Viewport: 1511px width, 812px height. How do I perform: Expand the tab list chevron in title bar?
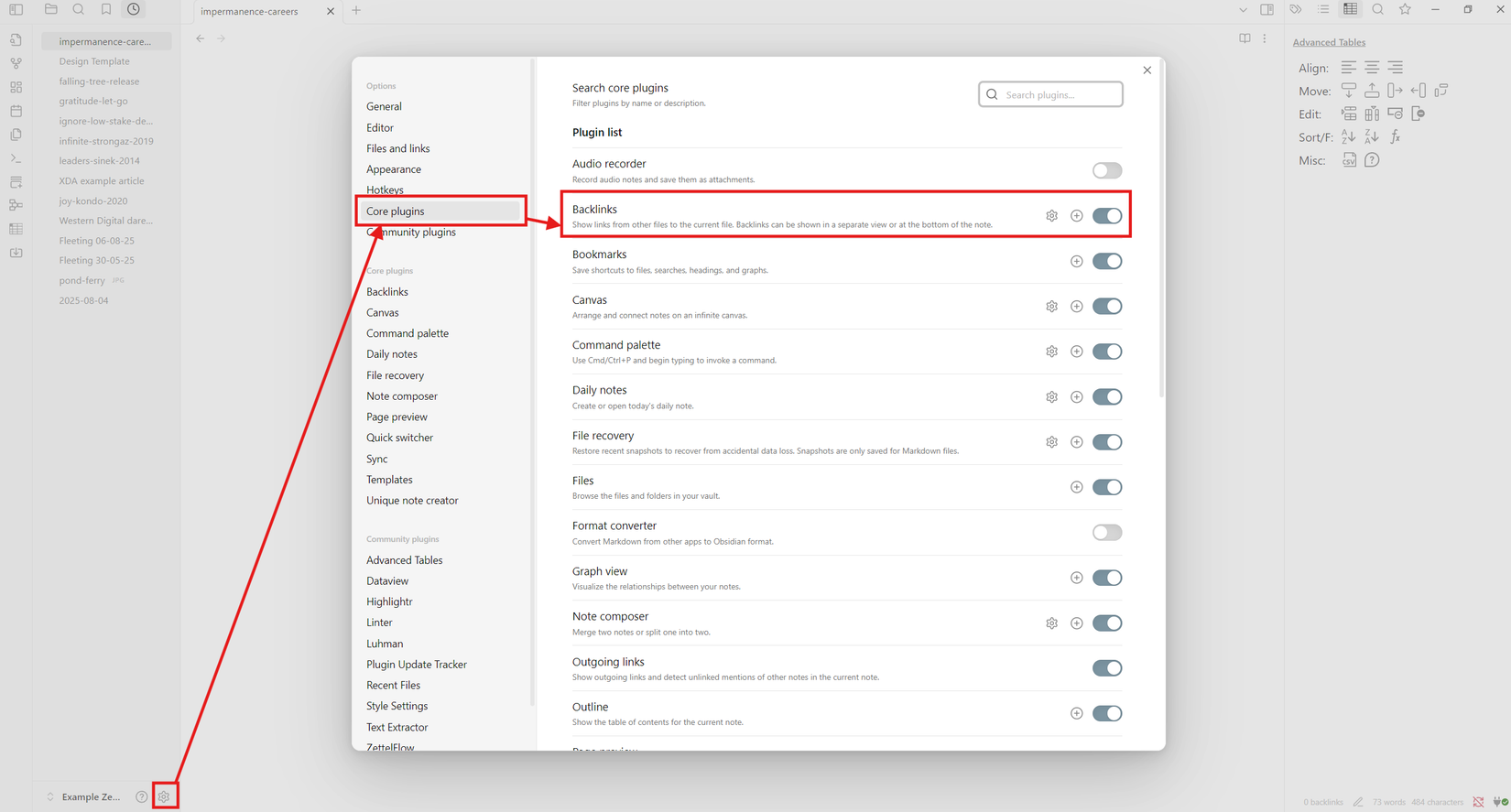1243,11
